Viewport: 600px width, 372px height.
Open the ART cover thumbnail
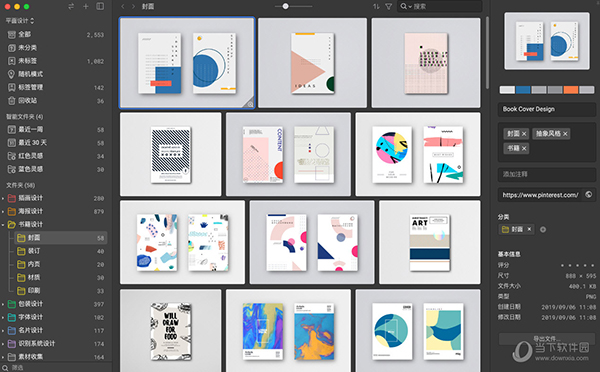(430, 242)
